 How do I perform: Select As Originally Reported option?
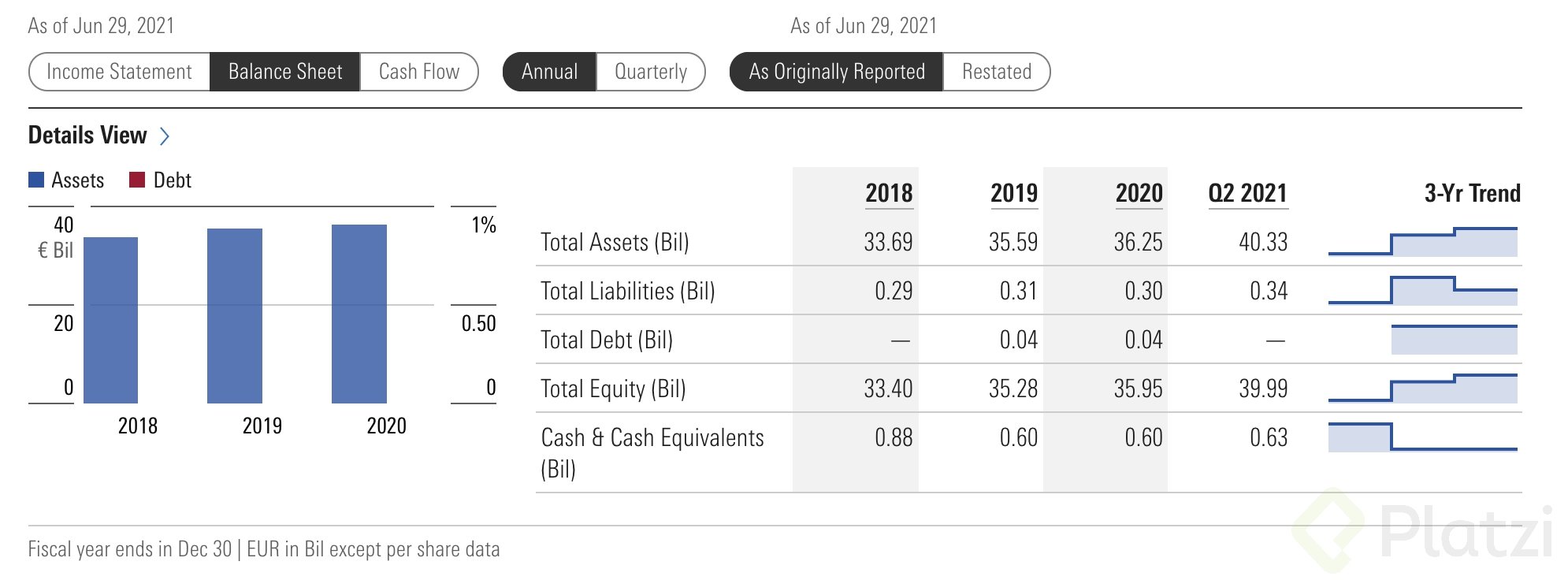[x=837, y=72]
